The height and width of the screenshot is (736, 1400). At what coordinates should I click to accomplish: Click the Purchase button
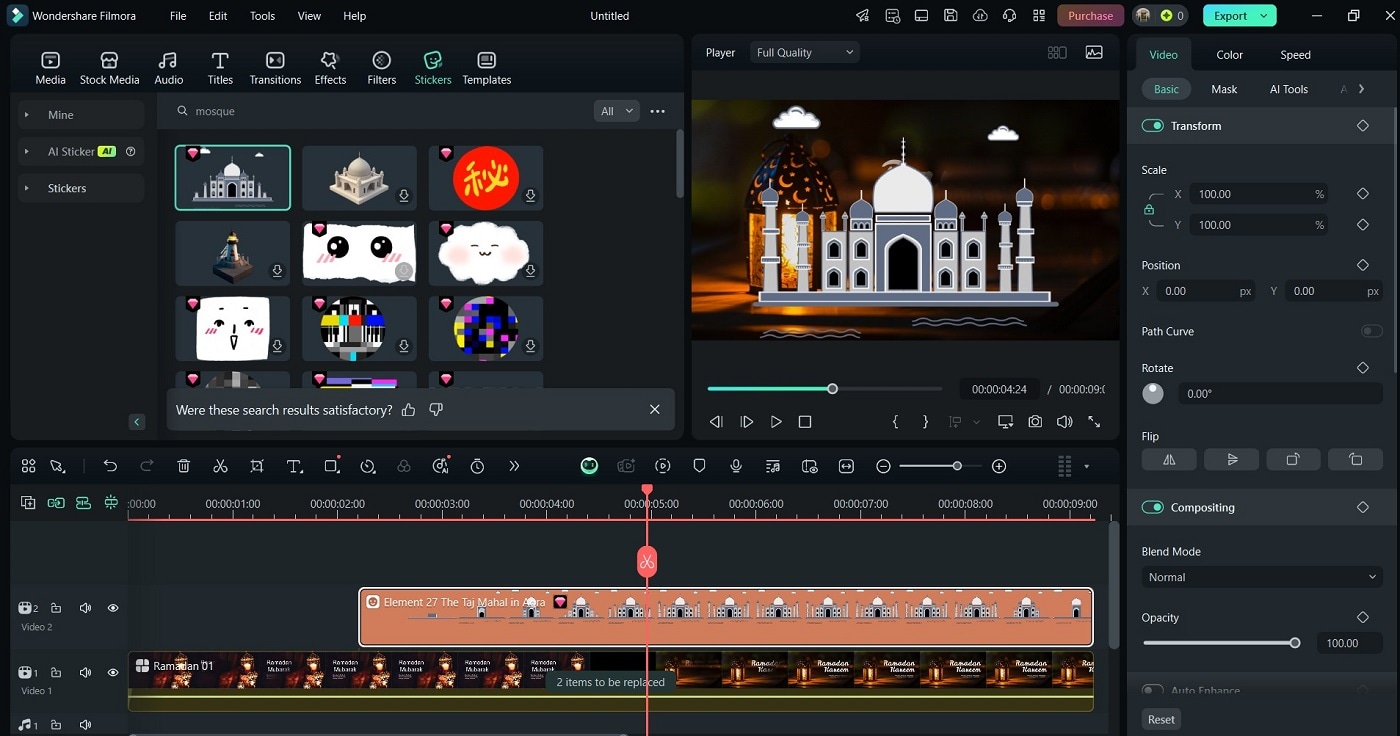click(1090, 16)
